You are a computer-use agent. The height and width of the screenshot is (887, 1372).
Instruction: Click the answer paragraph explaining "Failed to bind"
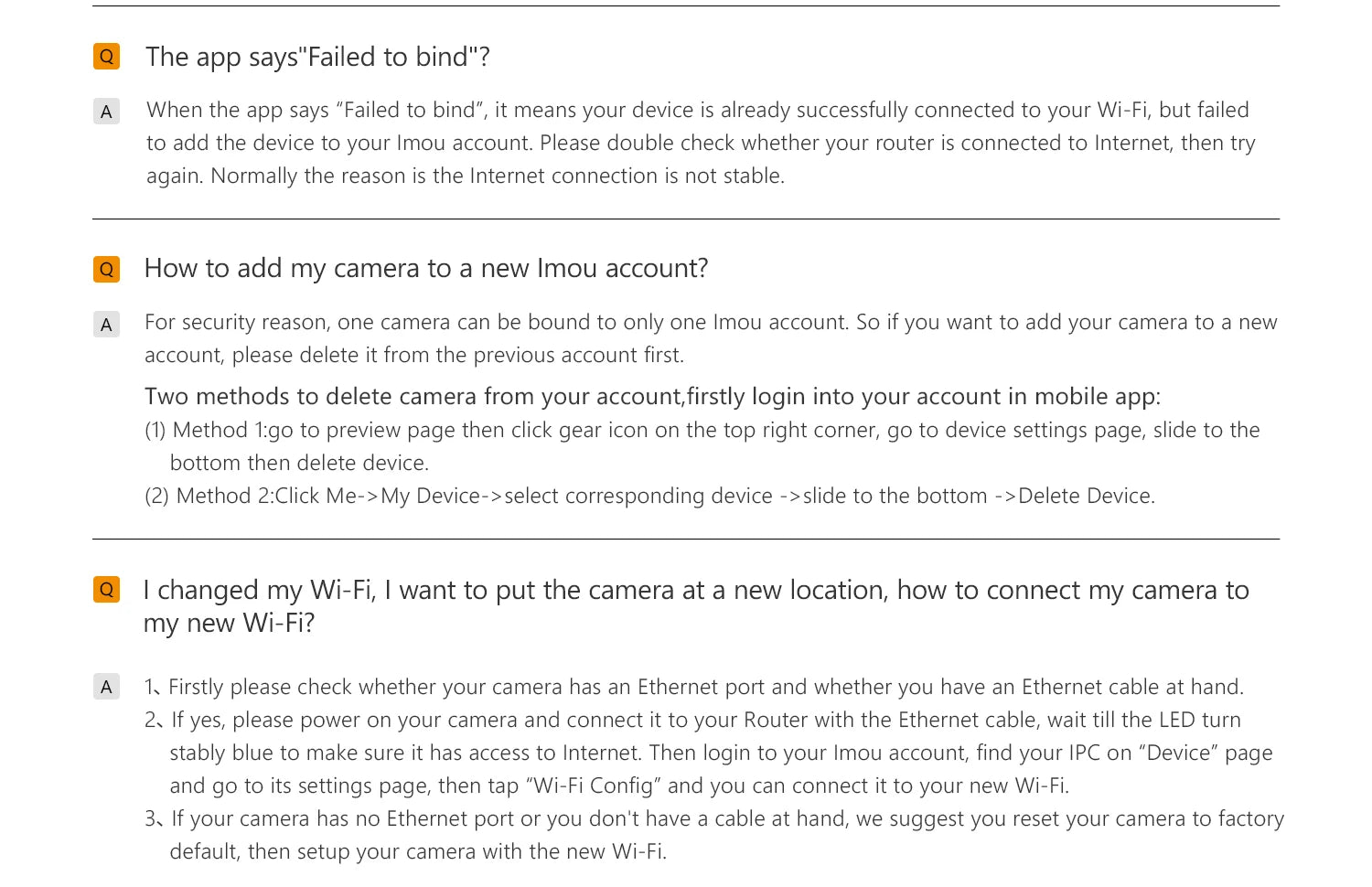pos(701,143)
